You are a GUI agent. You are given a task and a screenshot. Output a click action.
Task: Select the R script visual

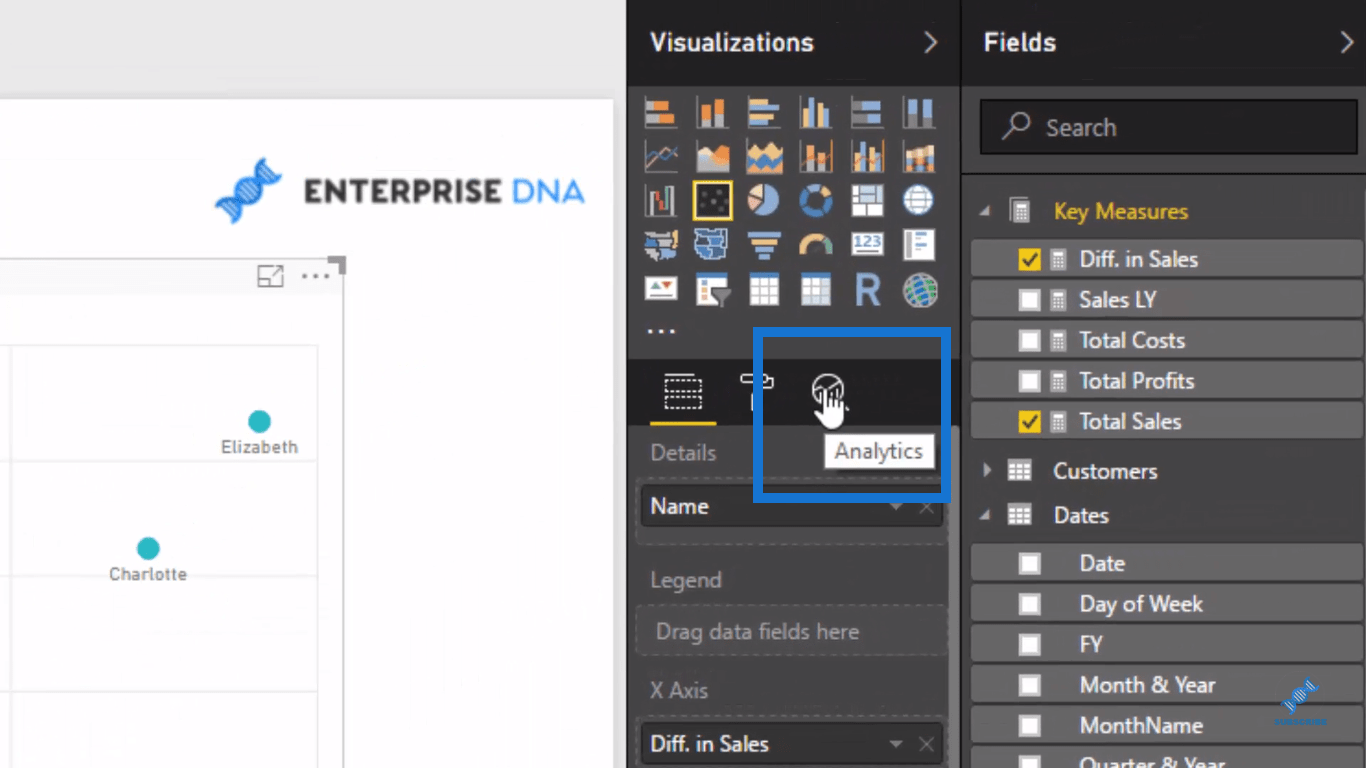[867, 290]
